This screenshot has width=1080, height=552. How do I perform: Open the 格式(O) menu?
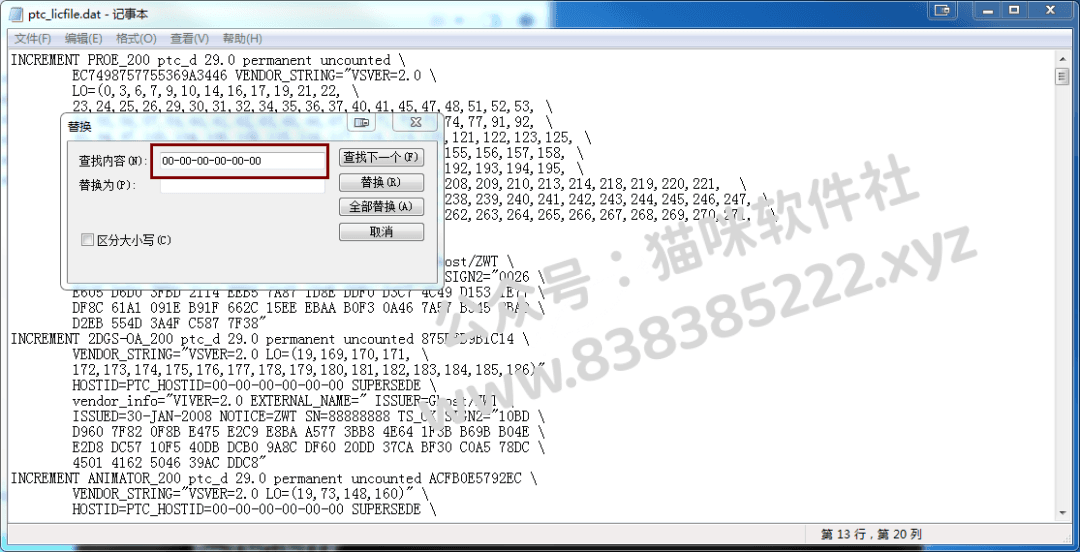click(136, 39)
